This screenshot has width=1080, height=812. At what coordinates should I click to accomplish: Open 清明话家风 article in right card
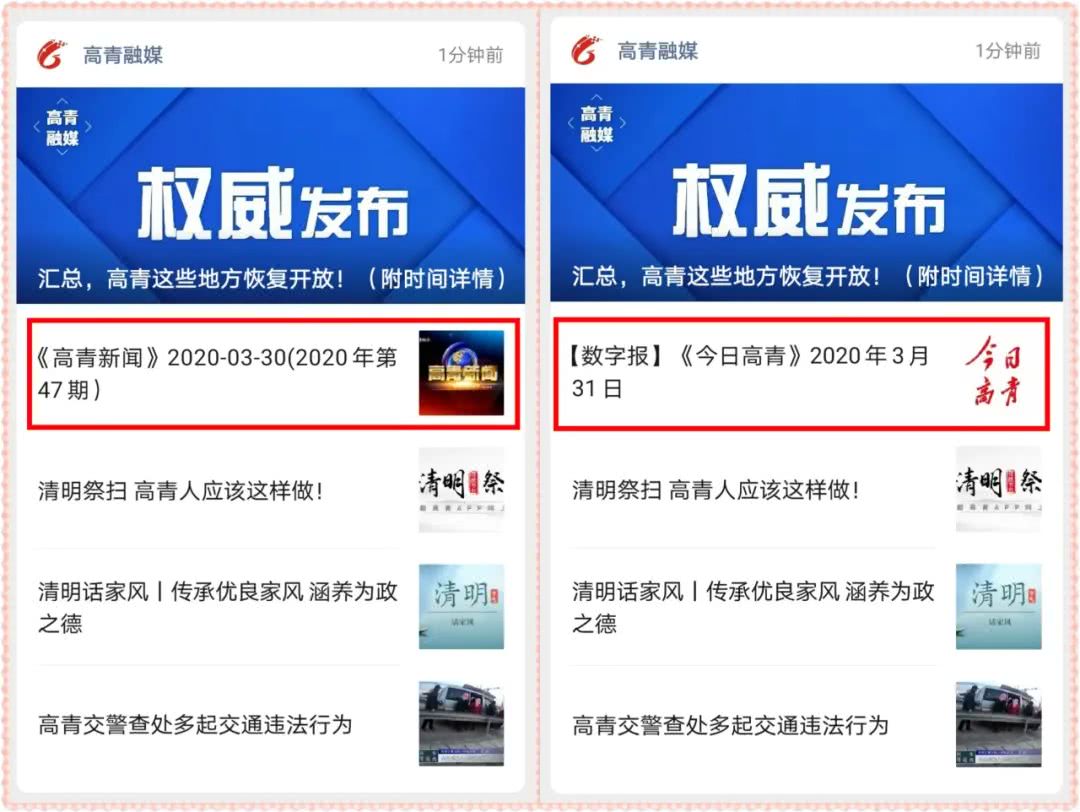[x=753, y=607]
